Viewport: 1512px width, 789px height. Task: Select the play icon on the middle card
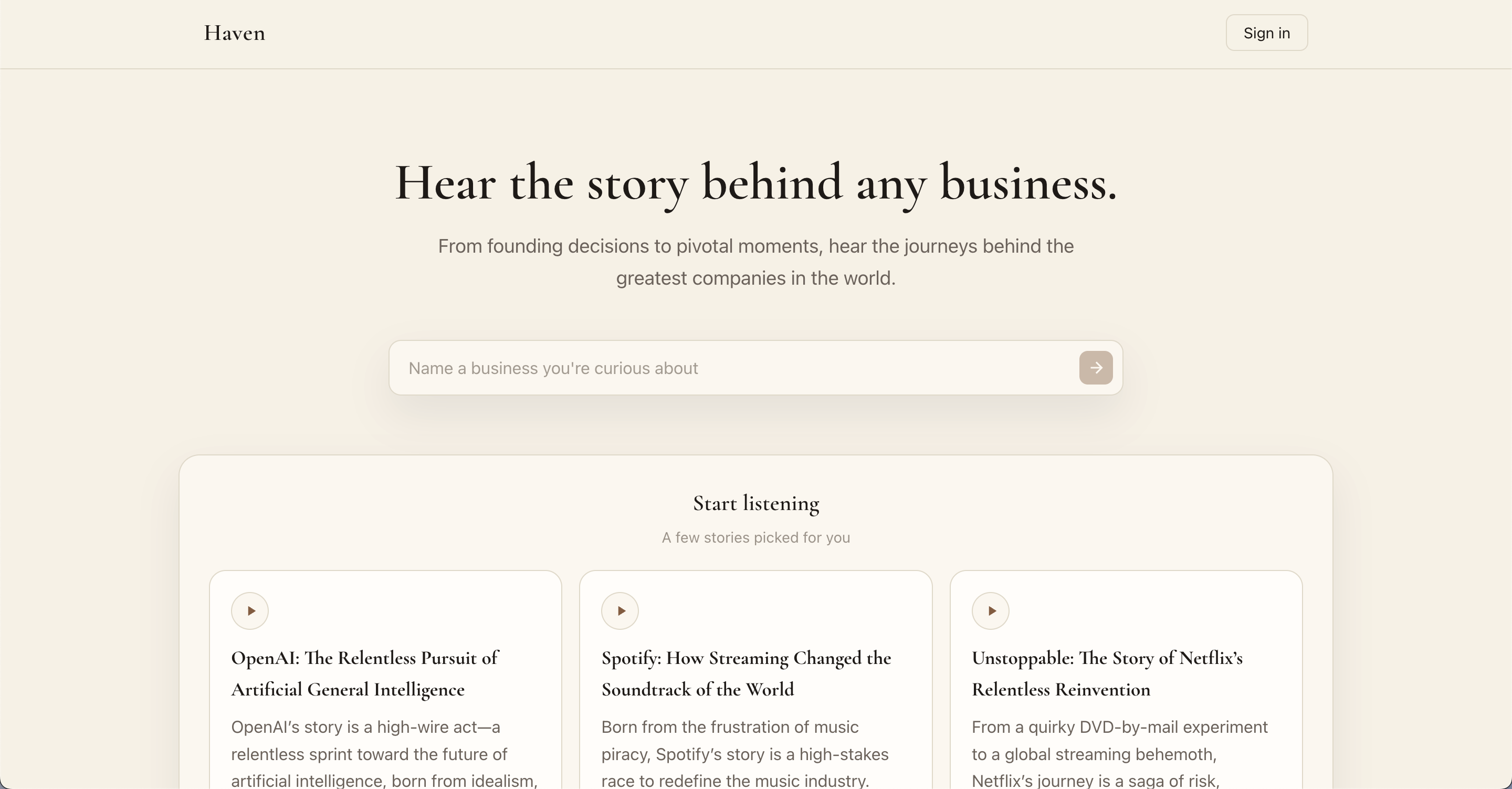[x=620, y=610]
